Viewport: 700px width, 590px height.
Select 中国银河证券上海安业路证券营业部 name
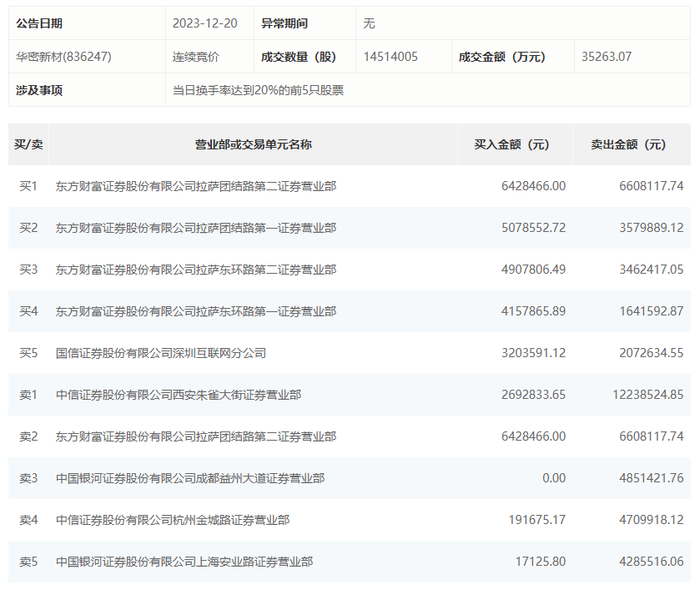coord(184,561)
